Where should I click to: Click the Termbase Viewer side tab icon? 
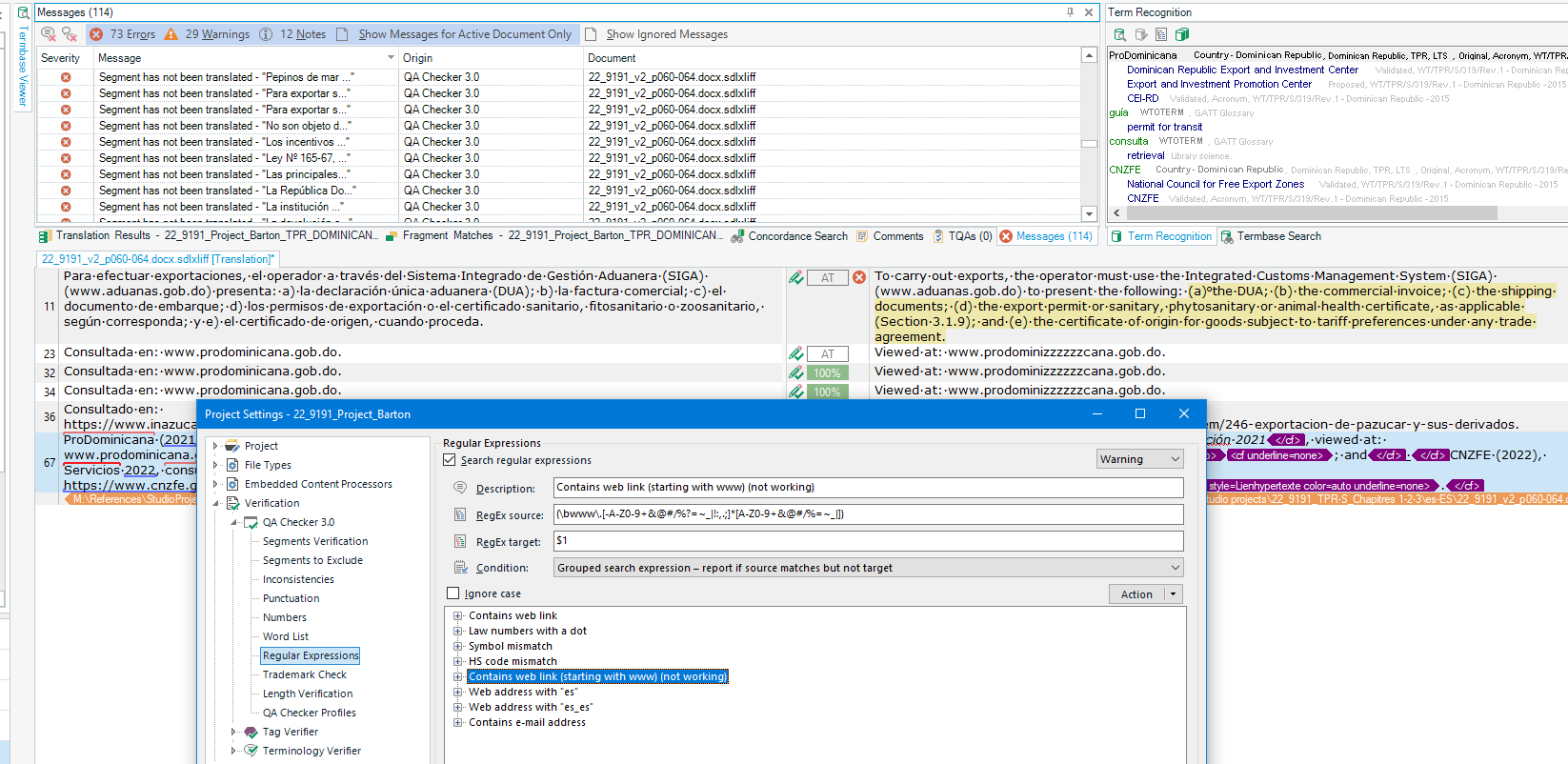(x=23, y=13)
